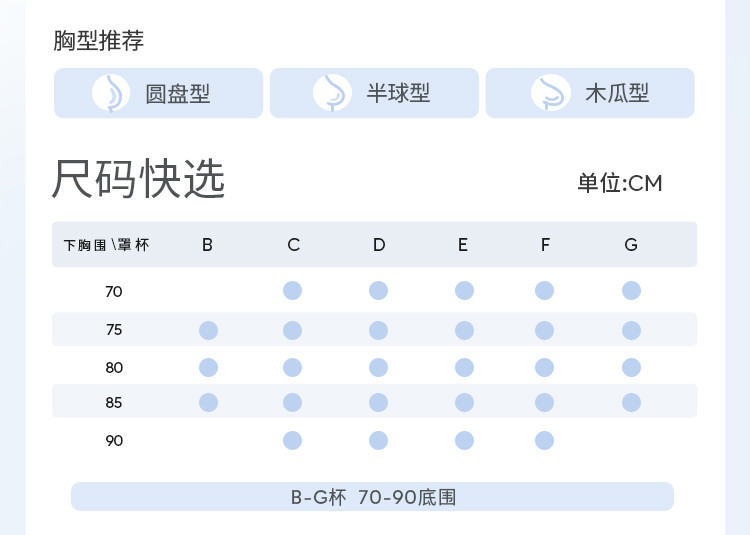
Task: Click the G cup column header
Action: coord(631,245)
